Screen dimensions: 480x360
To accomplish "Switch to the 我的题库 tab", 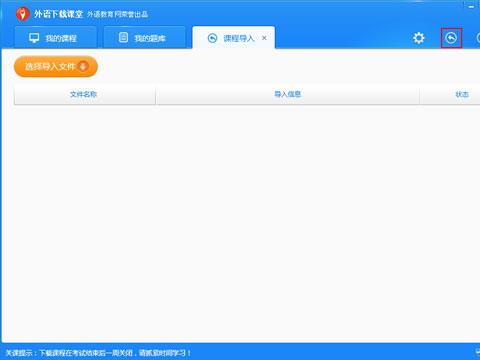I will coord(144,38).
